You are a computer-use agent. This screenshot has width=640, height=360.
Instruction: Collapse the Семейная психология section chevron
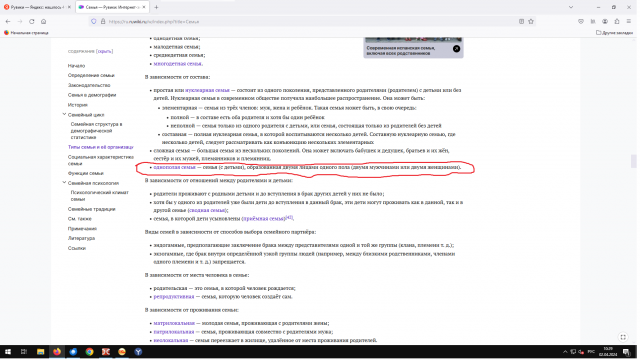click(64, 183)
